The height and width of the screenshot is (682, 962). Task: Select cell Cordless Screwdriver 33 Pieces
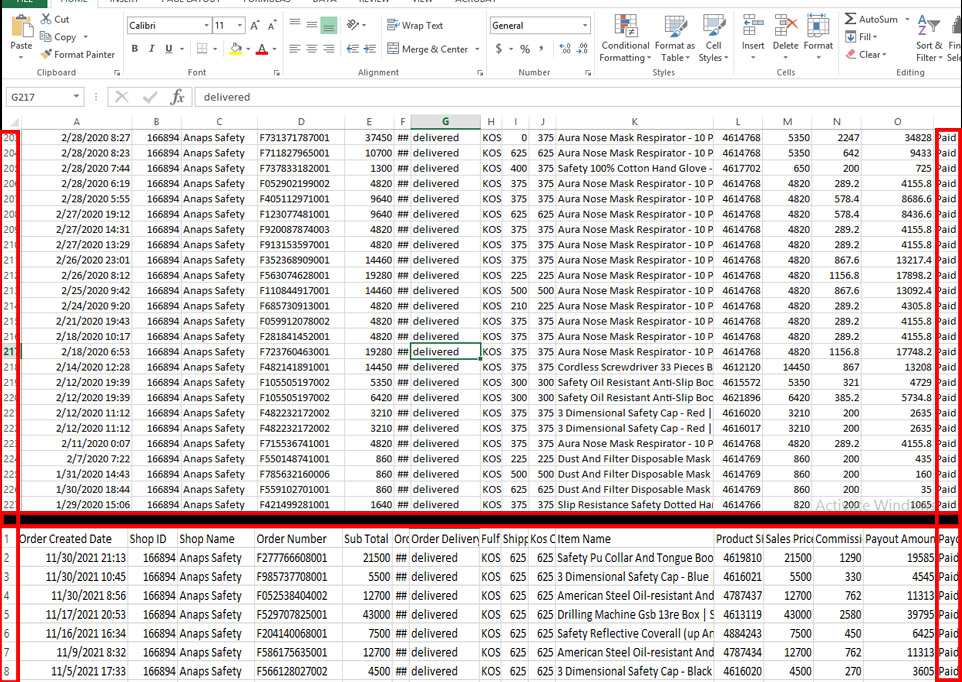[634, 367]
